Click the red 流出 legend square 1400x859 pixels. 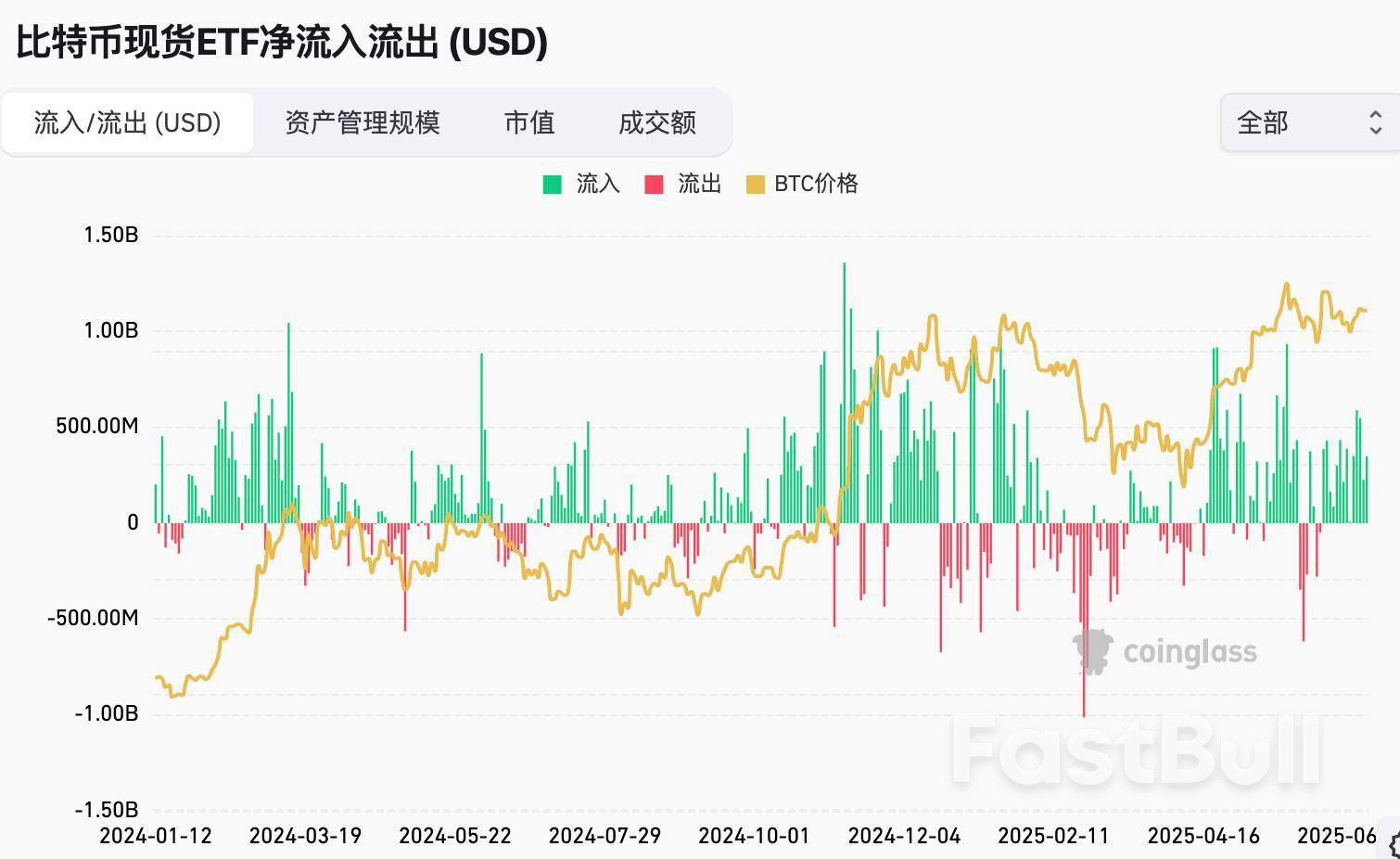point(654,185)
